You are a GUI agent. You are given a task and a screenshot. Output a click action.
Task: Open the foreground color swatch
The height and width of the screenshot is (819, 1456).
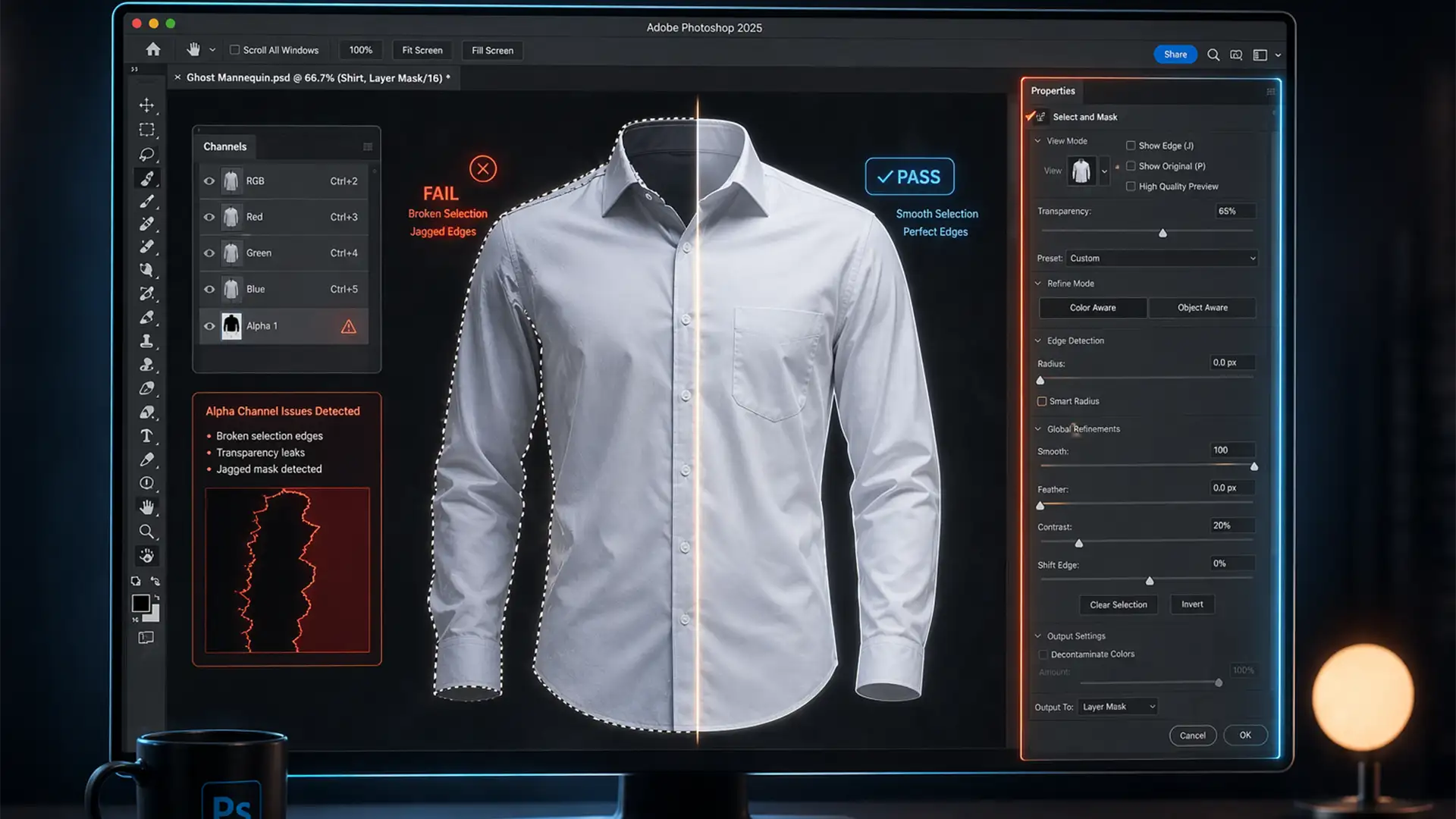coord(140,601)
